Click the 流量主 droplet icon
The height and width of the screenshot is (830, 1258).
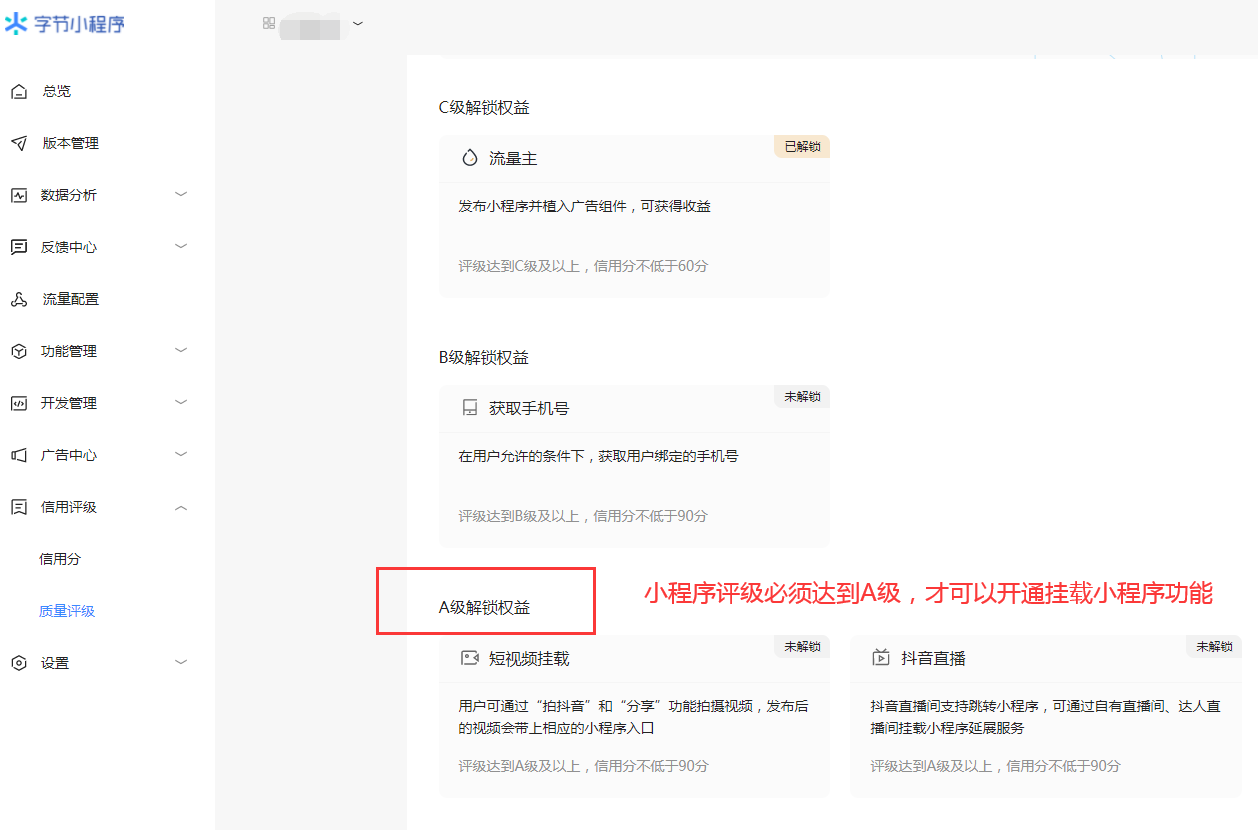pyautogui.click(x=469, y=158)
